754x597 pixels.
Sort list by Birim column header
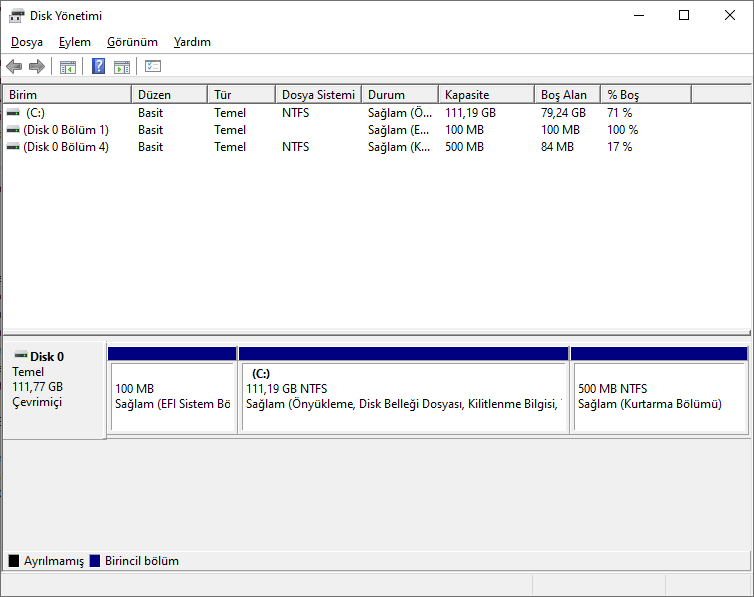[x=66, y=95]
